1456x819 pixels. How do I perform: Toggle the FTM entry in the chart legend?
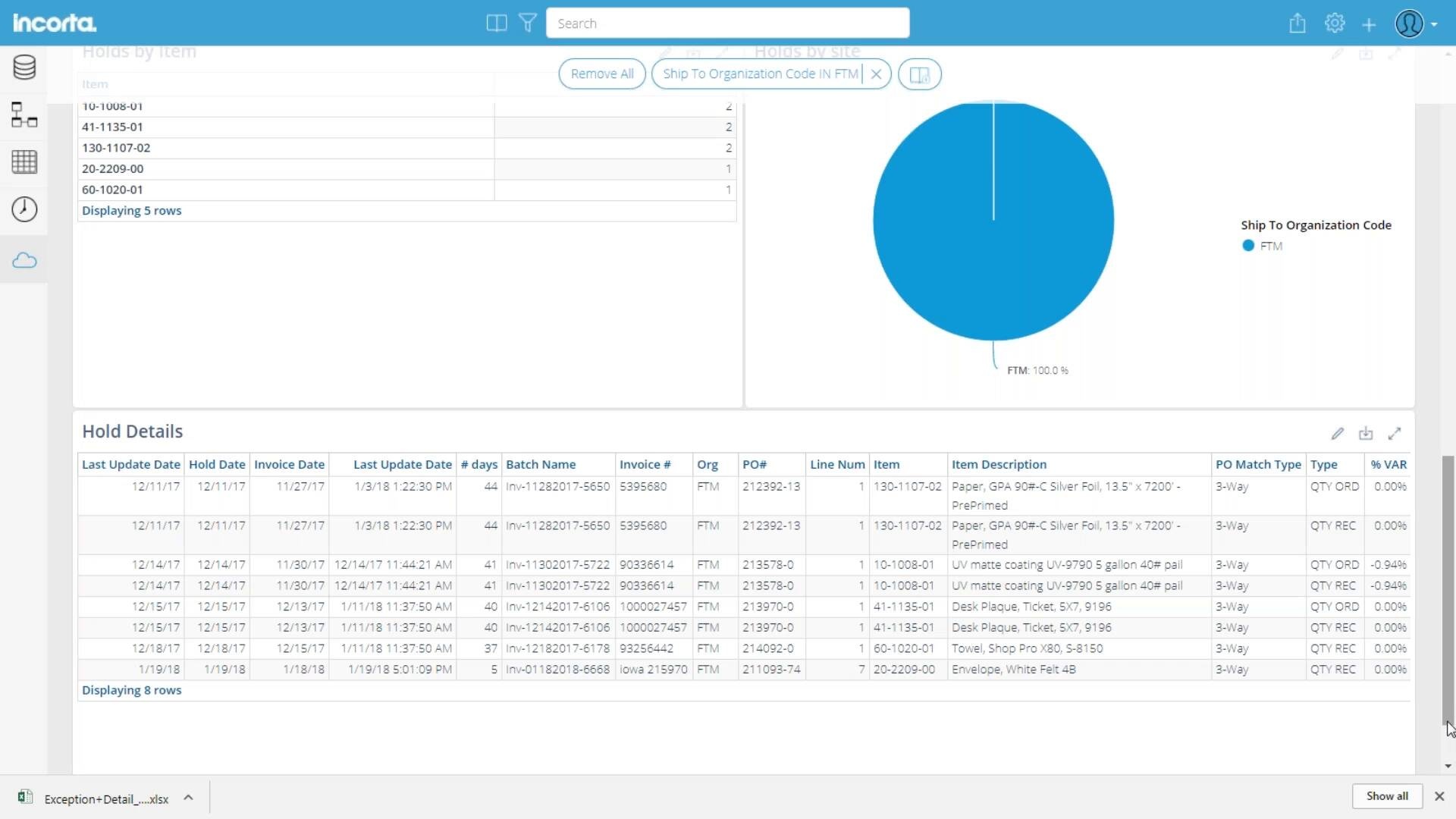[1270, 245]
